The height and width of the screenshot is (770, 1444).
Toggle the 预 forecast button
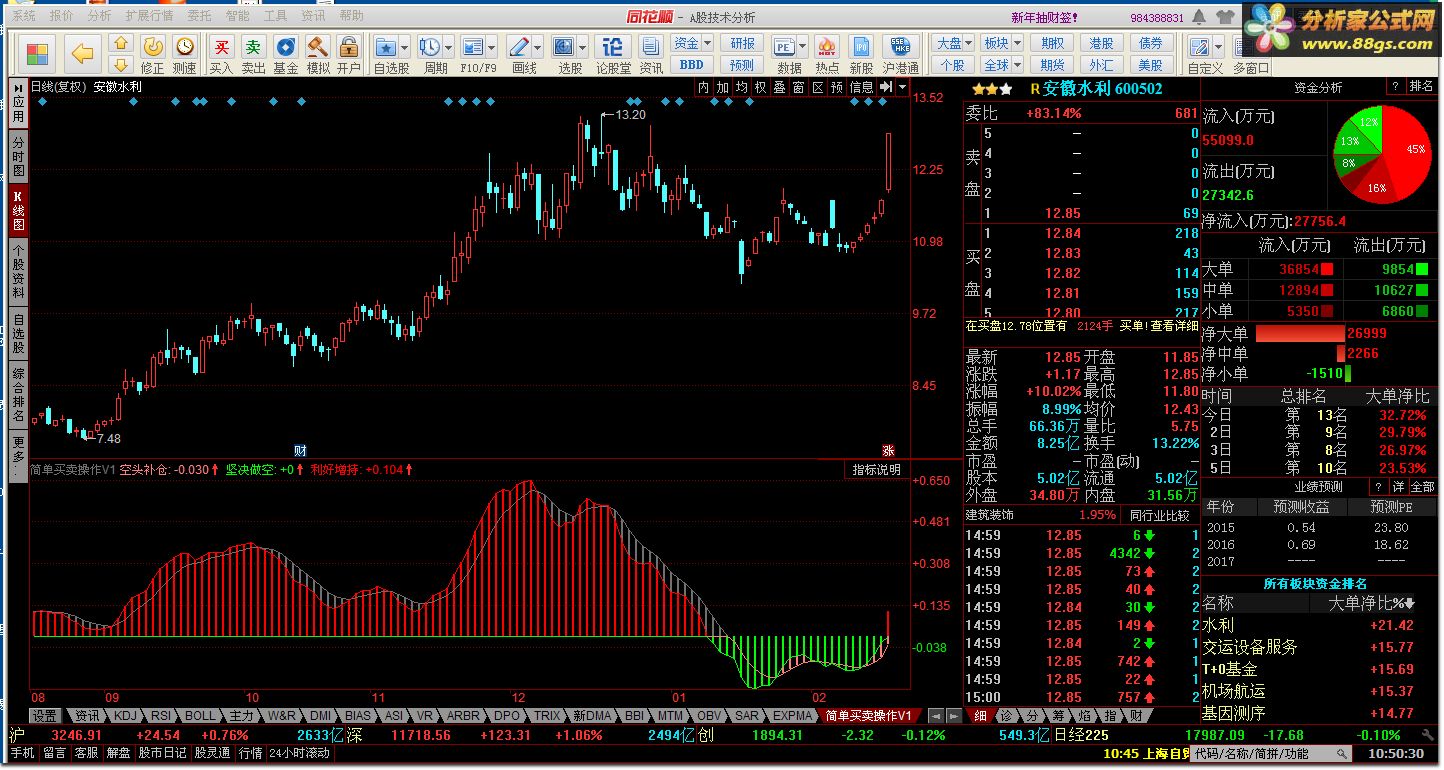point(837,88)
